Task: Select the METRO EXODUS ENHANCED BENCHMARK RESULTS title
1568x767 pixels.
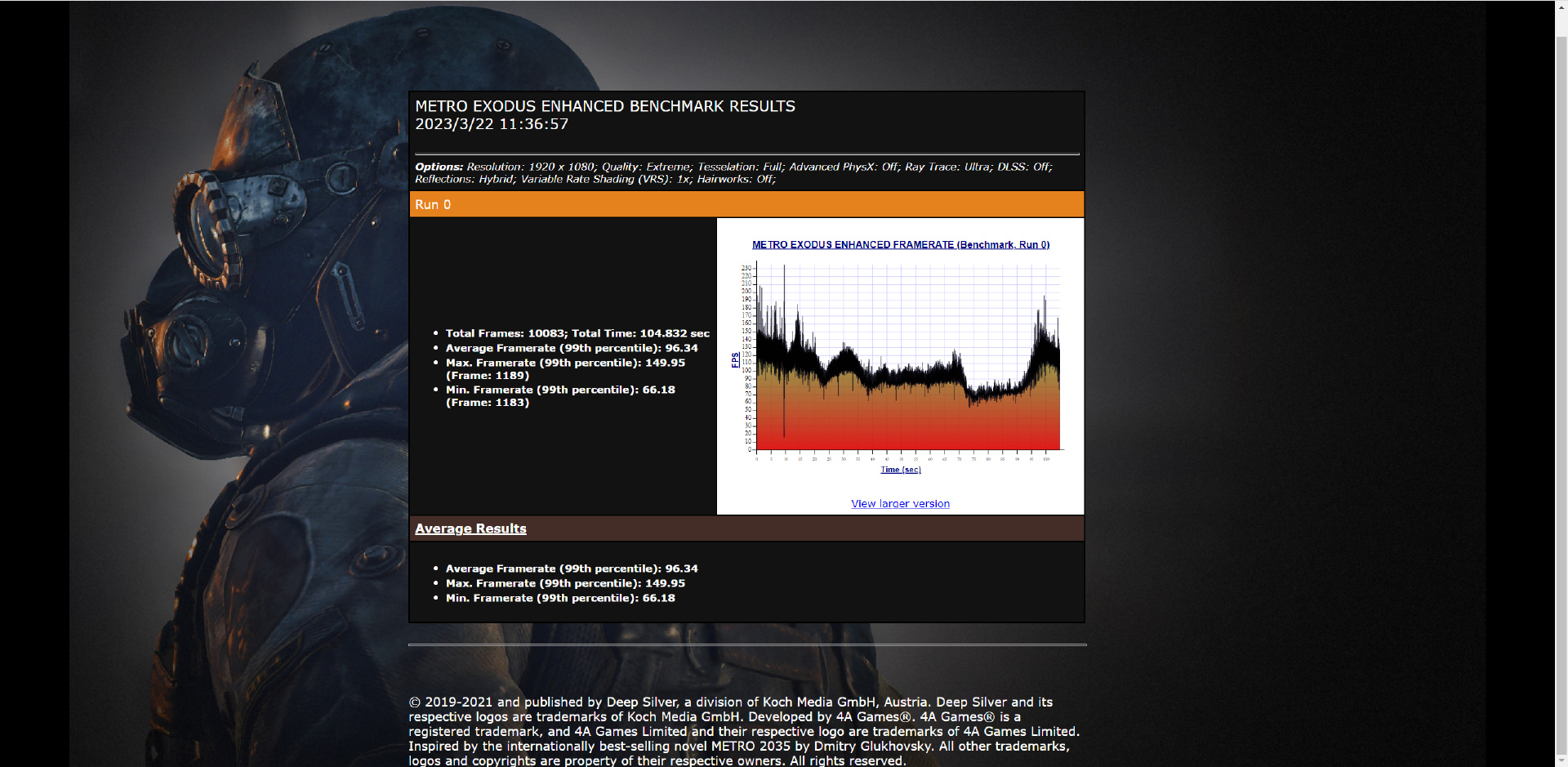Action: coord(605,106)
